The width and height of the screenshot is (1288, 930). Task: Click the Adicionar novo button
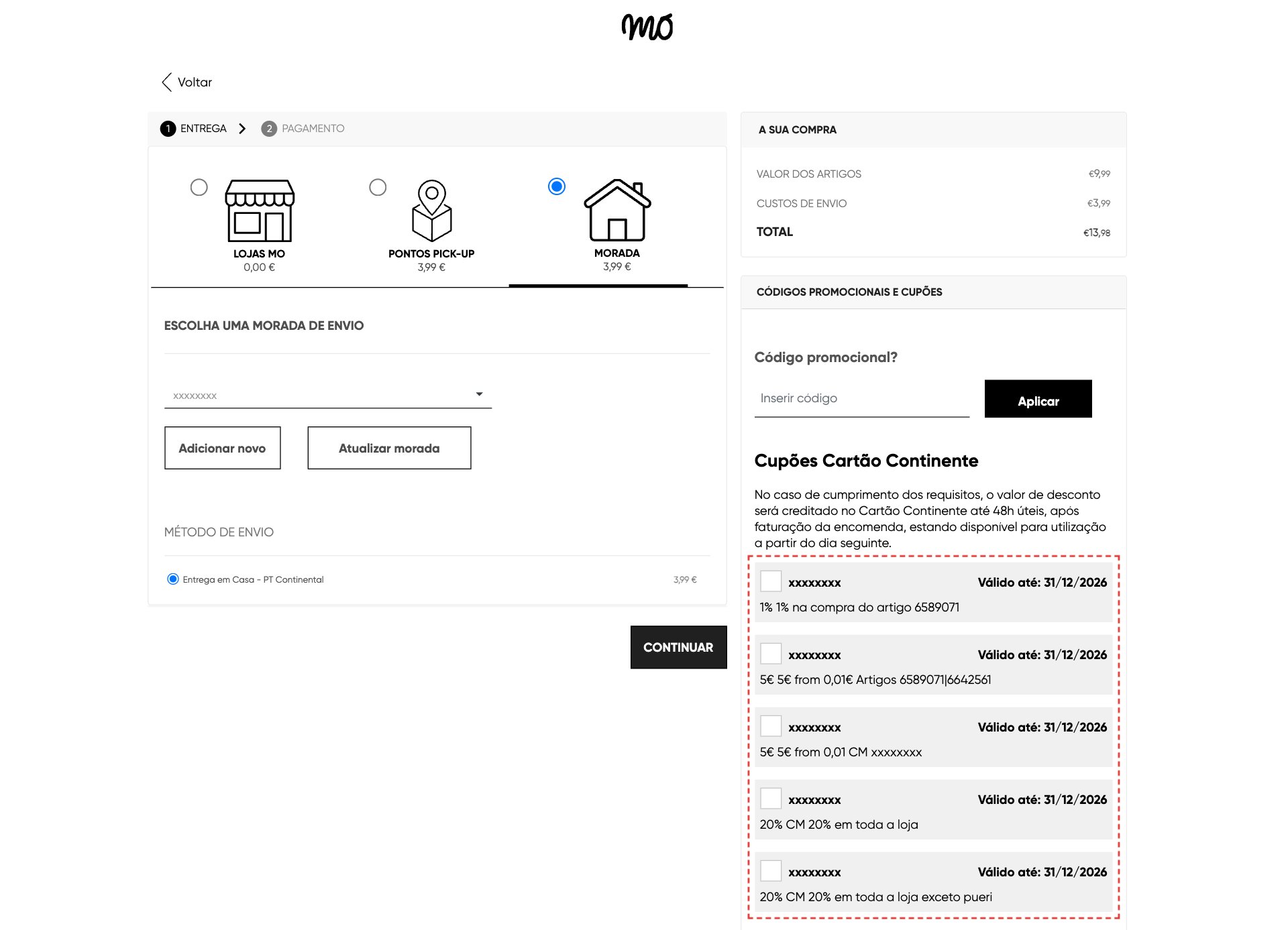pos(223,448)
